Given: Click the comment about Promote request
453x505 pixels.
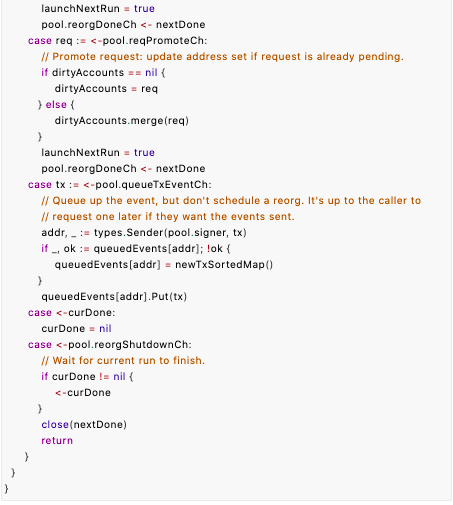Looking at the screenshot, I should [222, 56].
